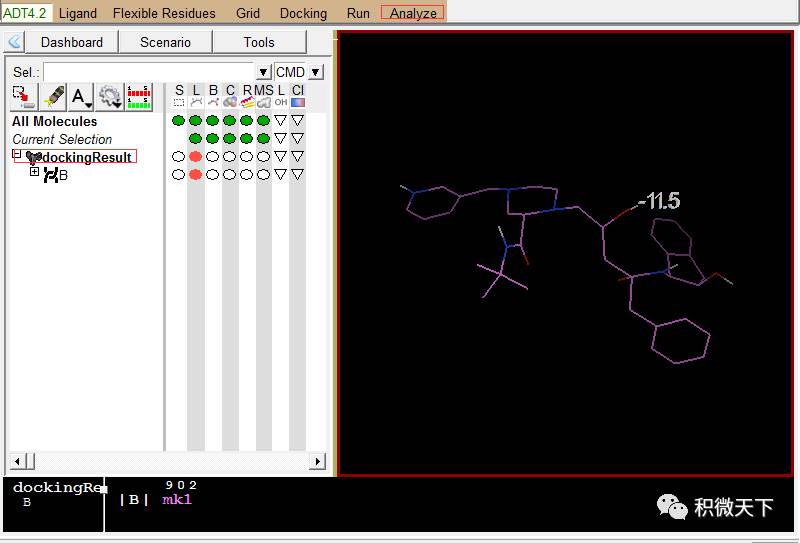Open the Docking menu

(303, 13)
